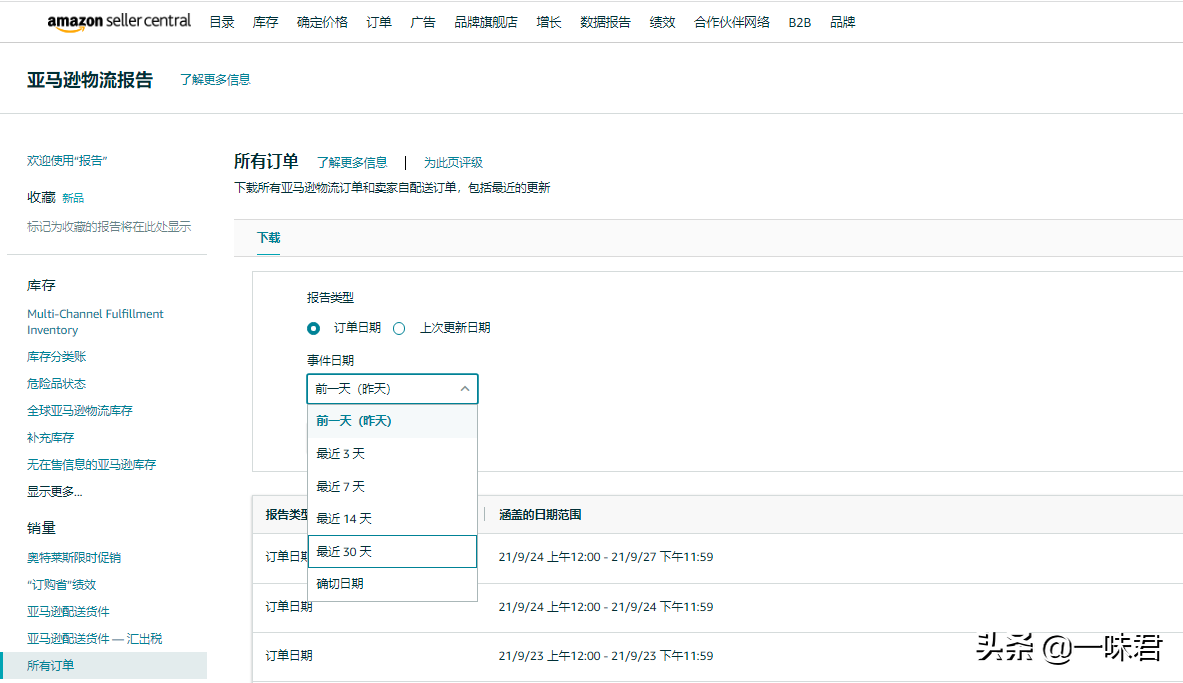Open the 品牌旗舰店 menu
This screenshot has width=1183, height=683.
[x=486, y=23]
